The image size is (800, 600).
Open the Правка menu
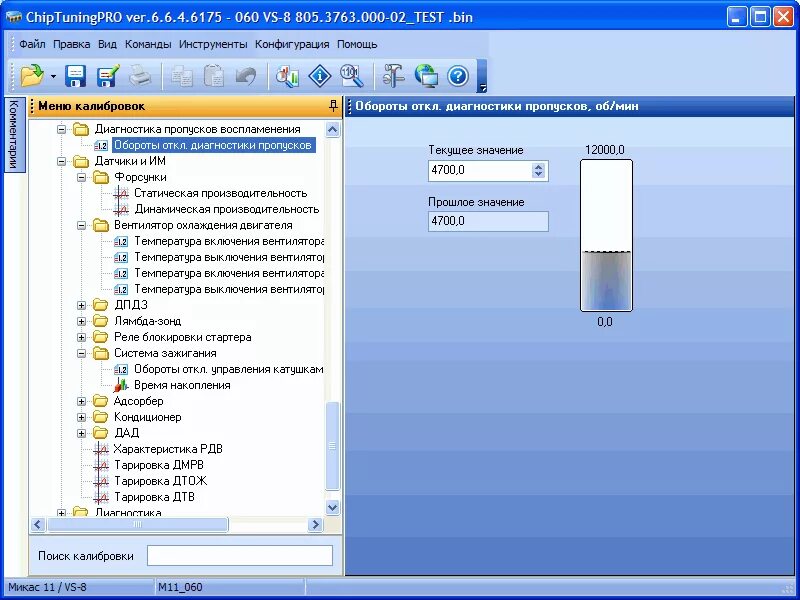(71, 44)
